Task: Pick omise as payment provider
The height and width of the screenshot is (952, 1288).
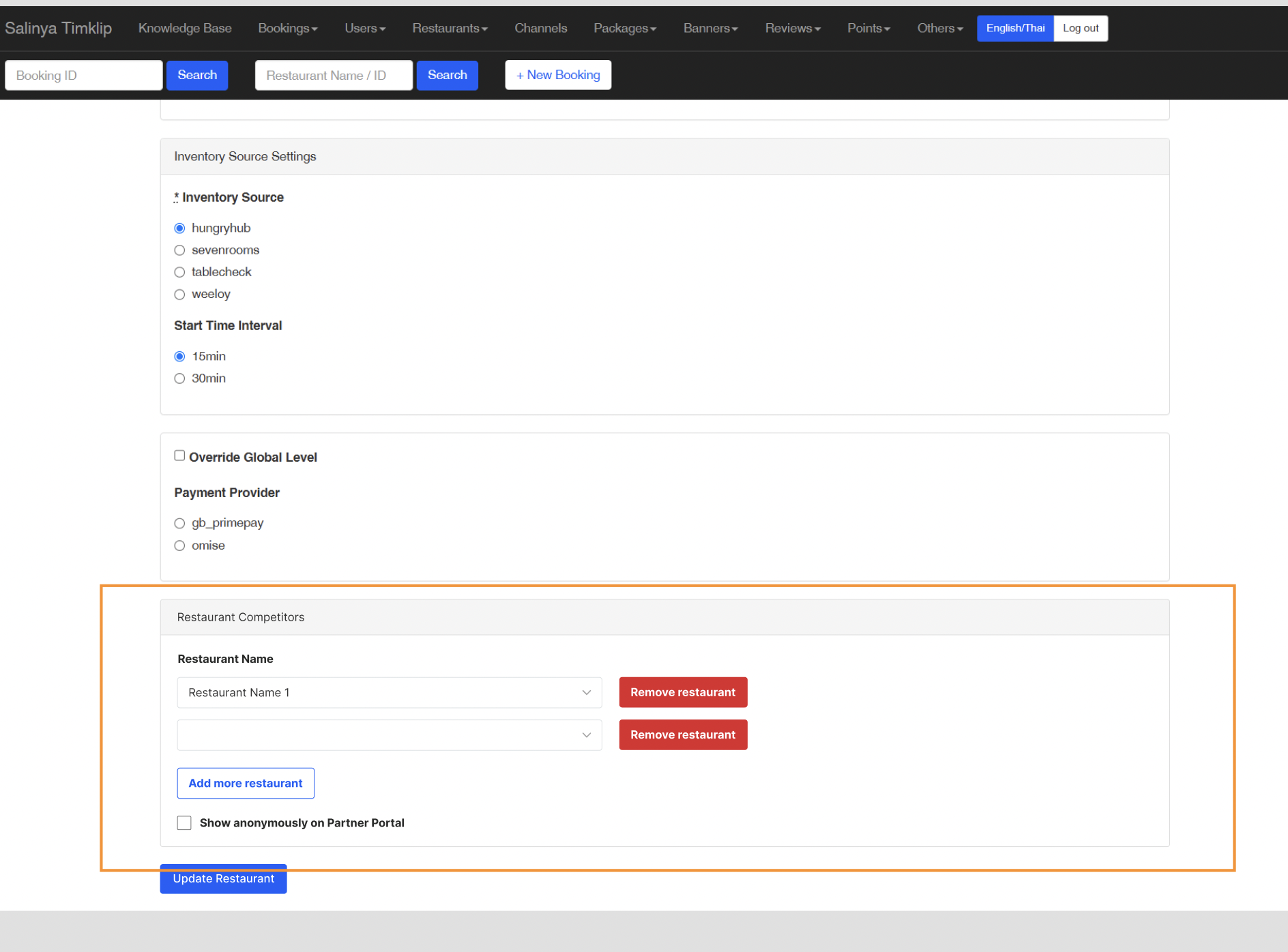Action: (179, 546)
